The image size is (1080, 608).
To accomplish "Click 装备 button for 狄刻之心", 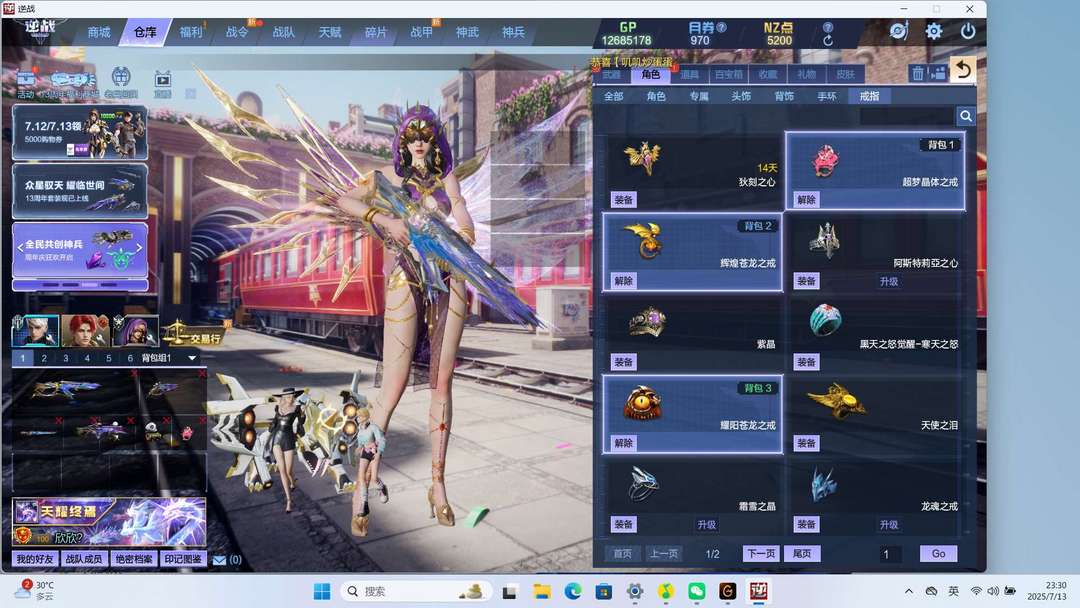I will pos(623,200).
